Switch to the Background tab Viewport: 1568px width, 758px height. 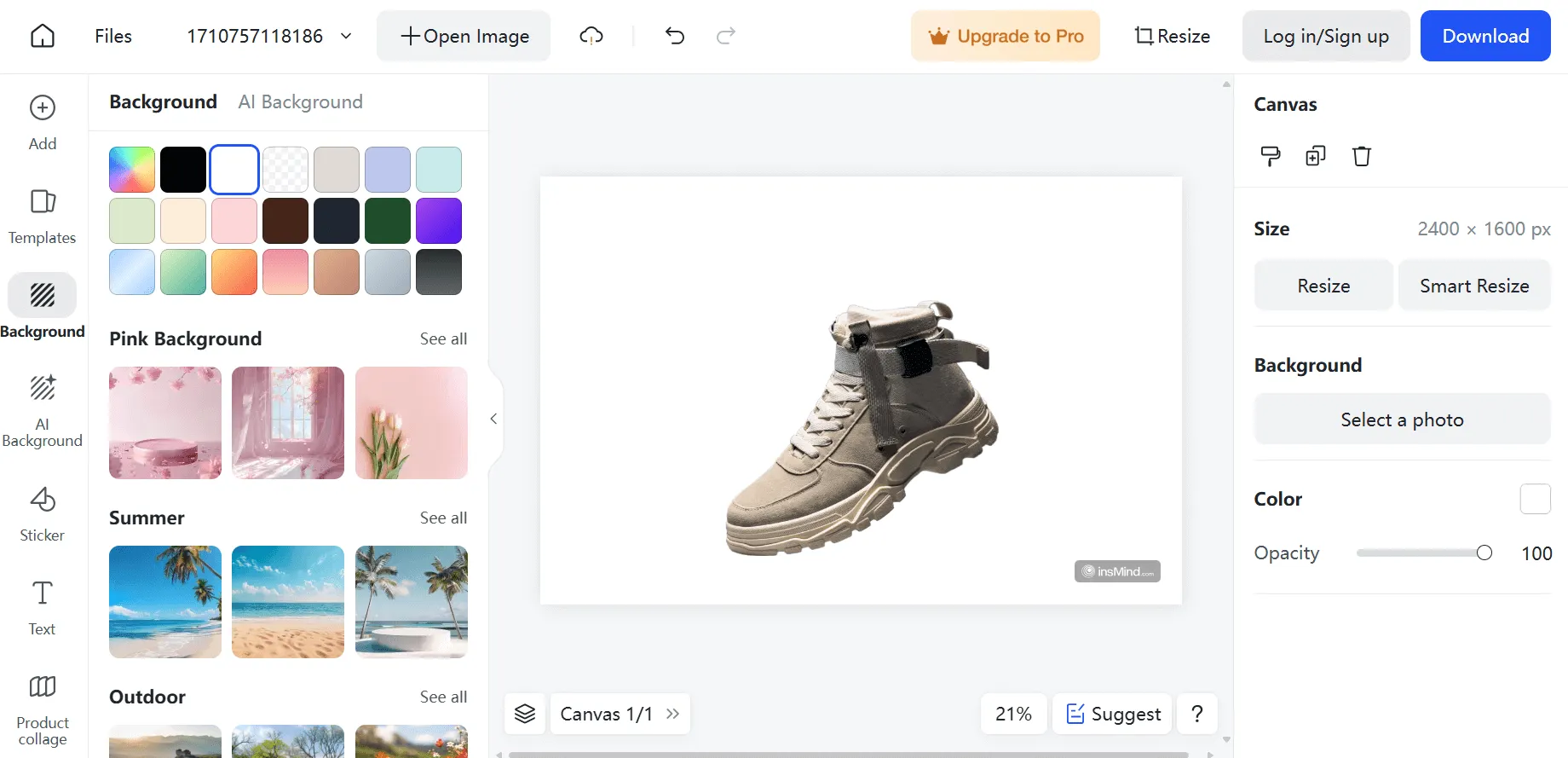click(163, 101)
